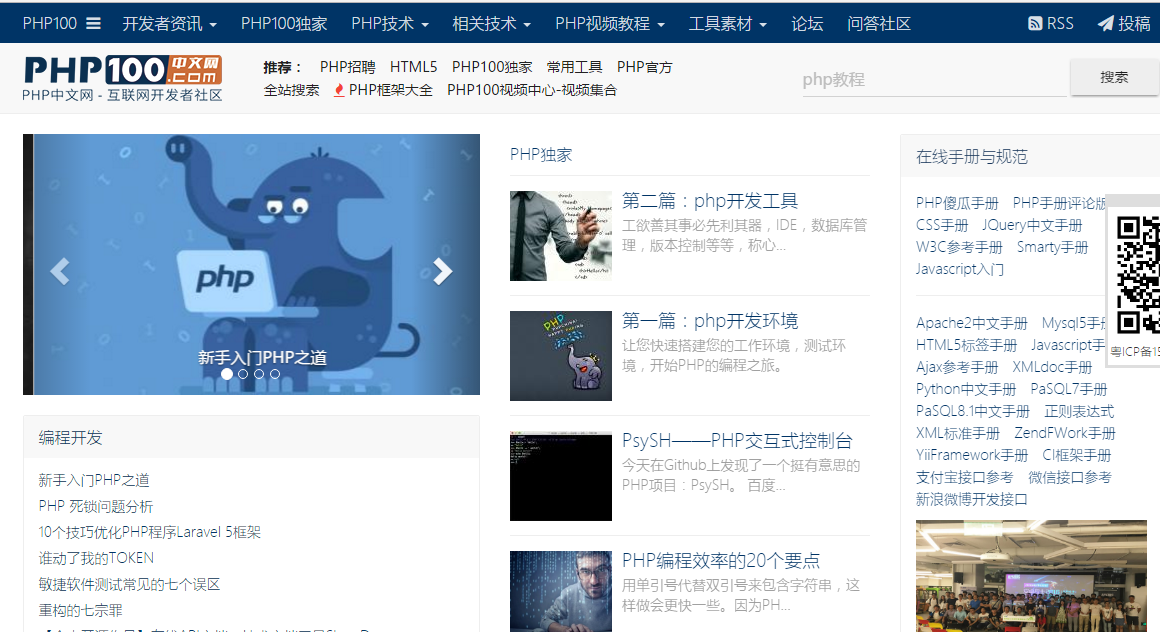The width and height of the screenshot is (1160, 632).
Task: Open the 常用工具 link
Action: (x=575, y=67)
